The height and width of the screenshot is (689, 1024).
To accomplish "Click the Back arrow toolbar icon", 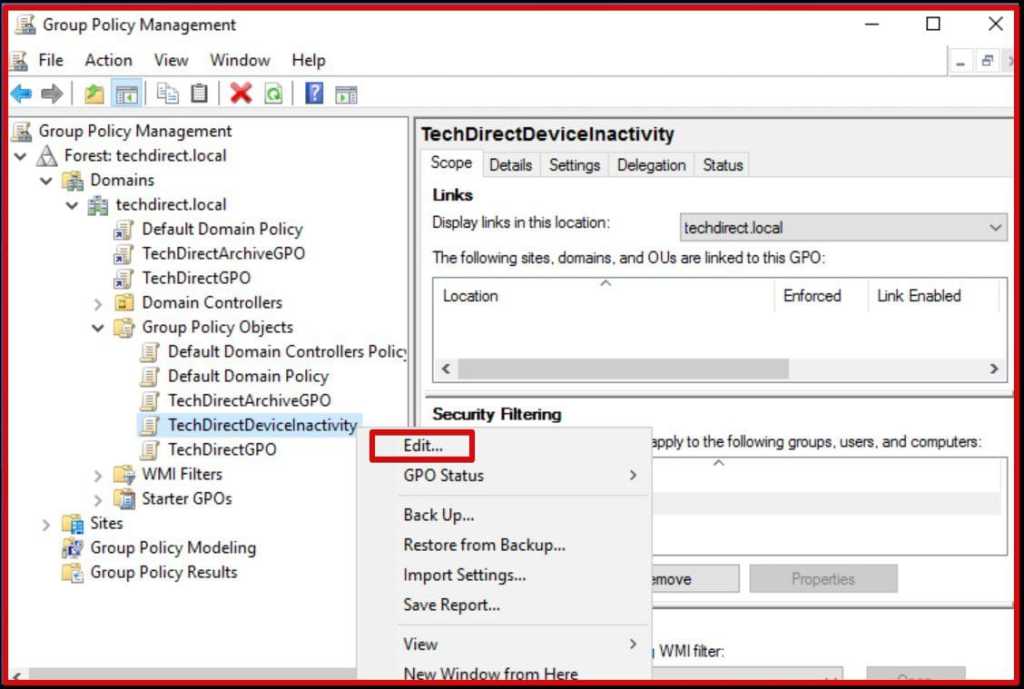I will tap(21, 94).
